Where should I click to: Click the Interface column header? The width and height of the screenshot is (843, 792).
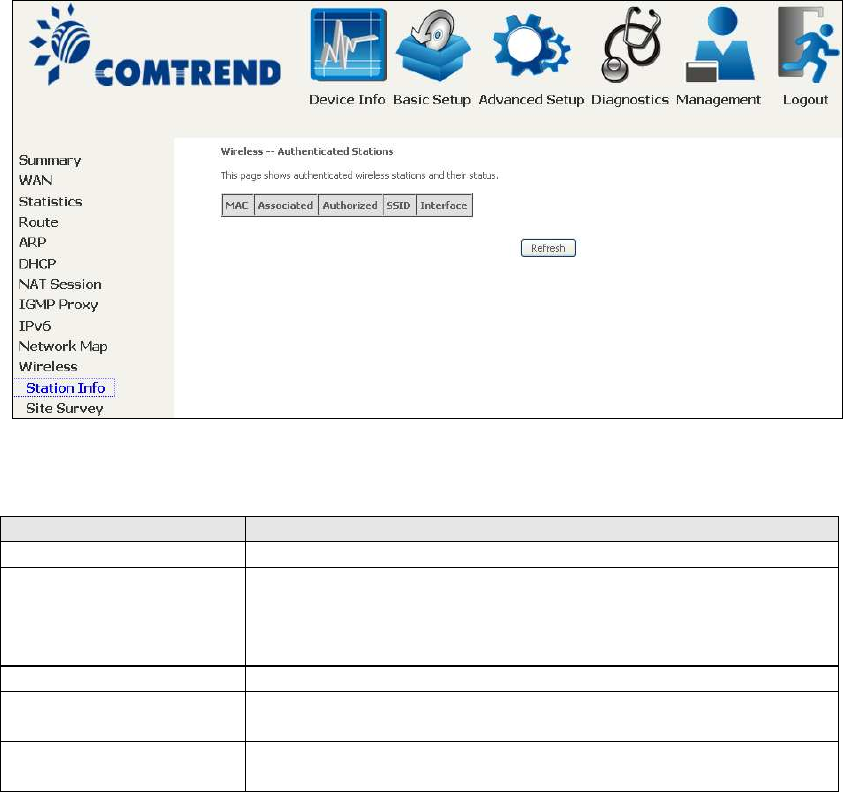coord(444,205)
